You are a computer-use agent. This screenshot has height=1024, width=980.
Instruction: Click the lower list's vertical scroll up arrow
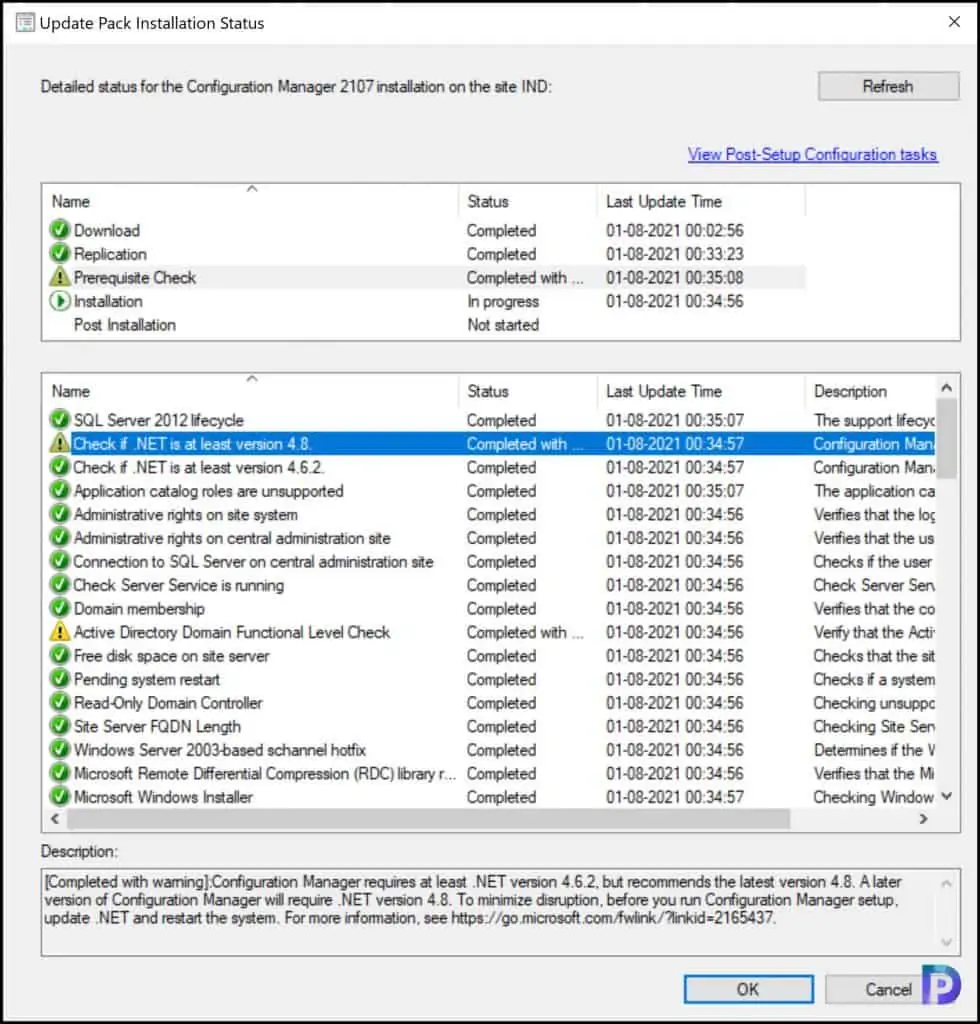(x=947, y=387)
